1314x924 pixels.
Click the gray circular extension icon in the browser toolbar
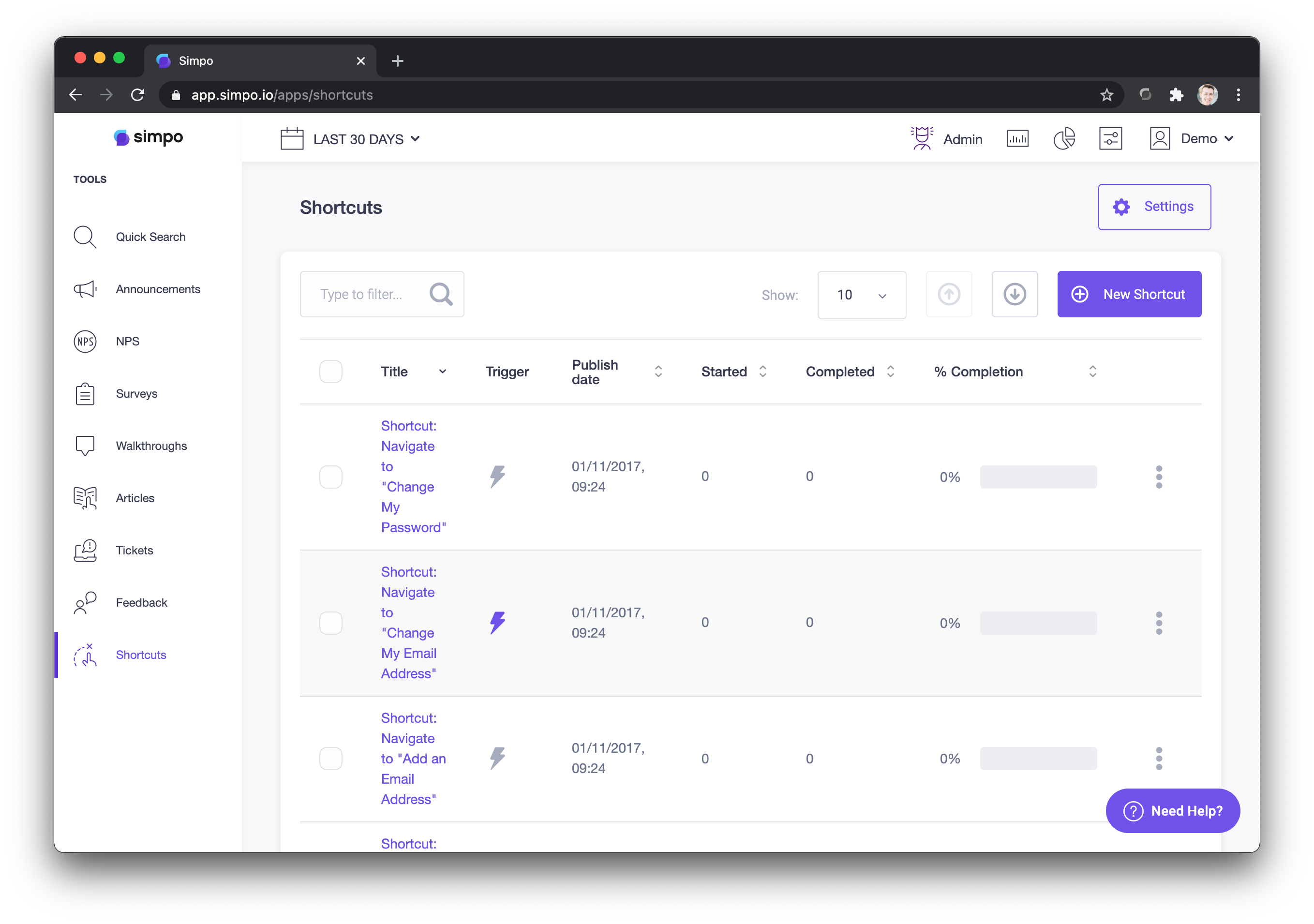point(1145,95)
